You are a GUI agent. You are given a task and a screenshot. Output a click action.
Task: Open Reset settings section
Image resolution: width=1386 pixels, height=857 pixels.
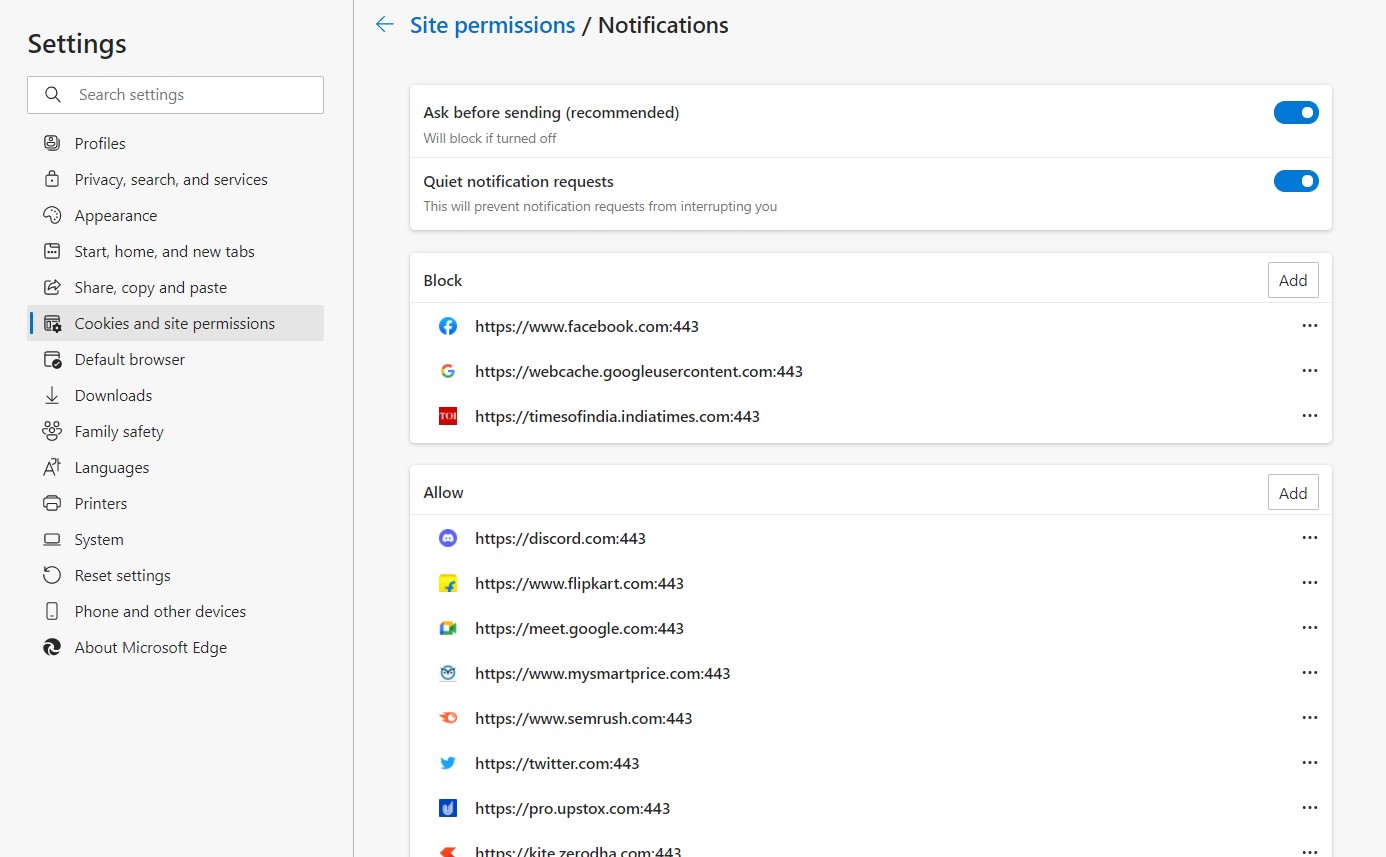175,575
